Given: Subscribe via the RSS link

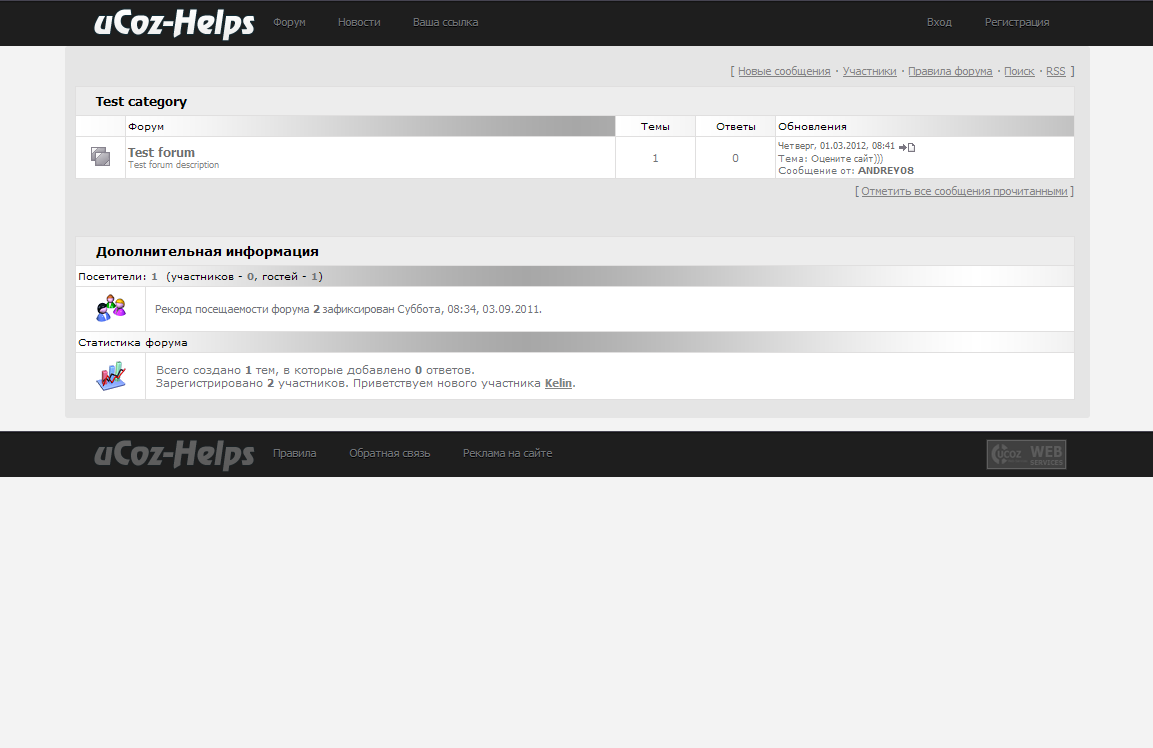Looking at the screenshot, I should tap(1056, 72).
